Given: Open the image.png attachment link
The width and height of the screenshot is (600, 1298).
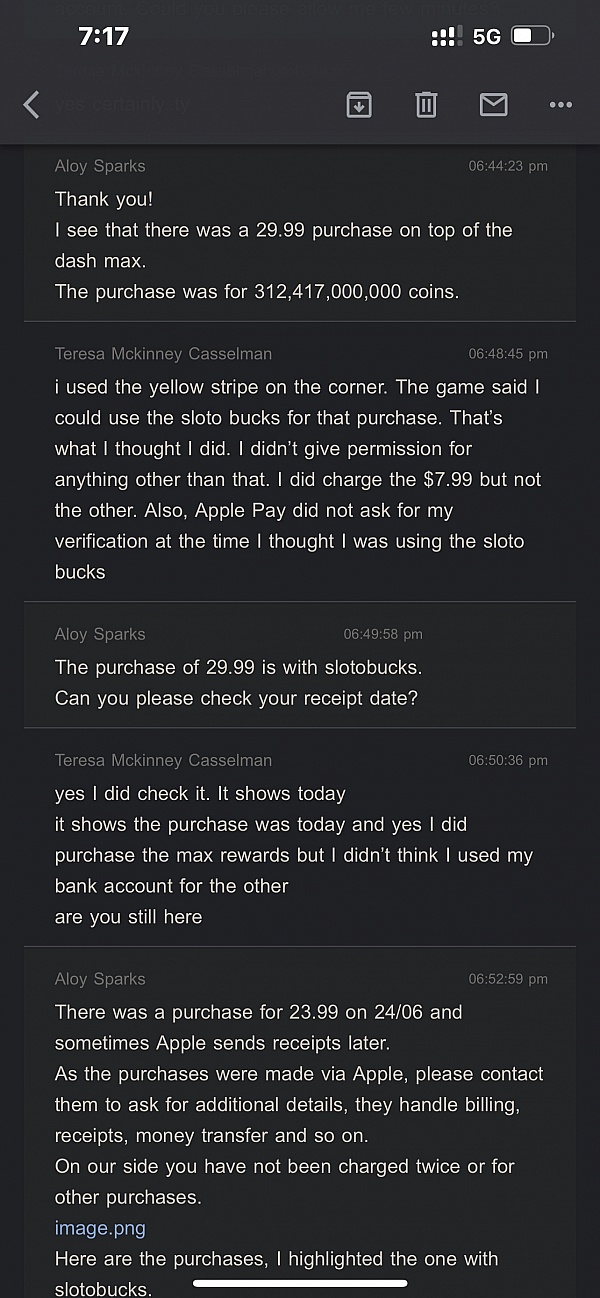Looking at the screenshot, I should (99, 1228).
